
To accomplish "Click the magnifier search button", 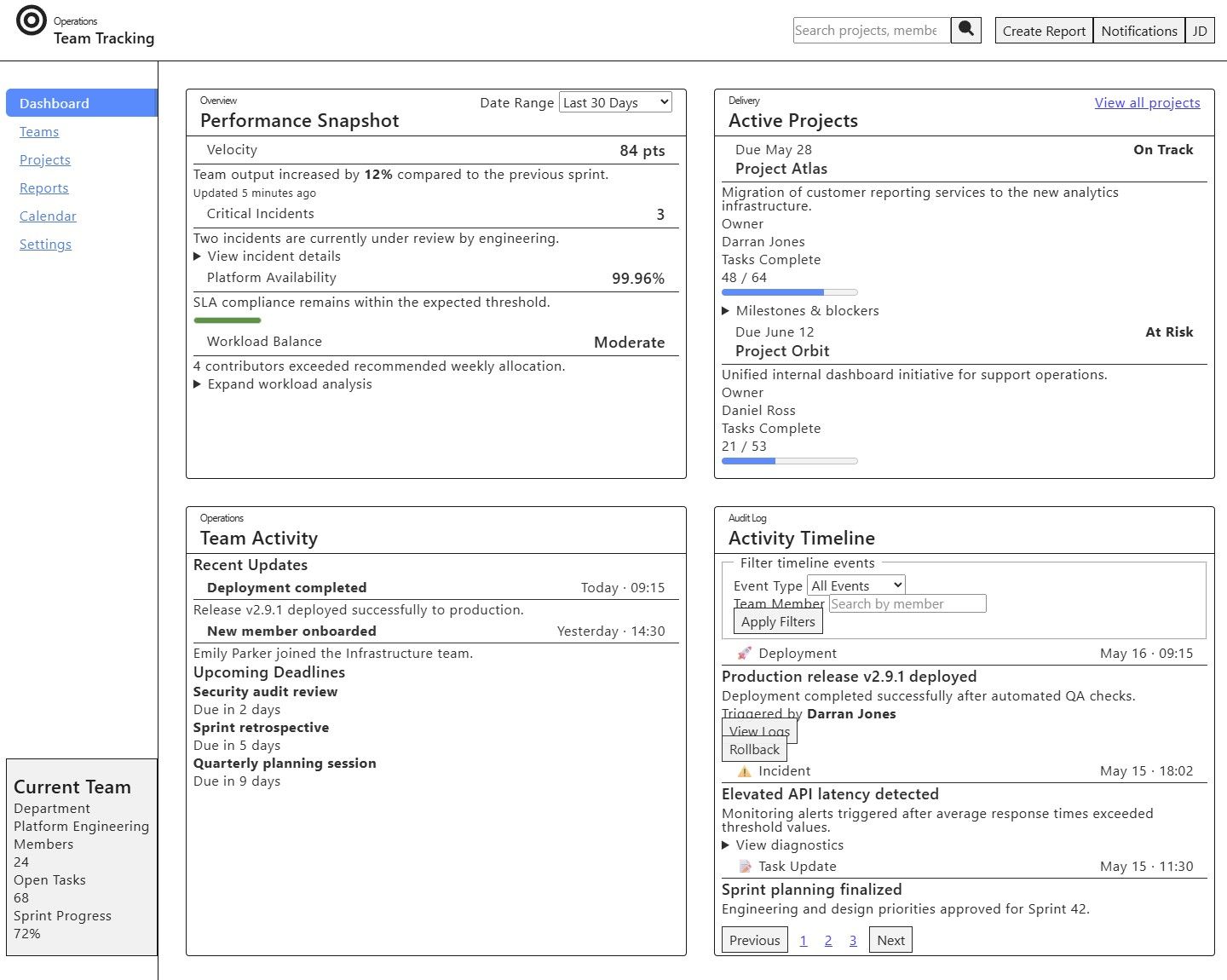I will pyautogui.click(x=965, y=30).
